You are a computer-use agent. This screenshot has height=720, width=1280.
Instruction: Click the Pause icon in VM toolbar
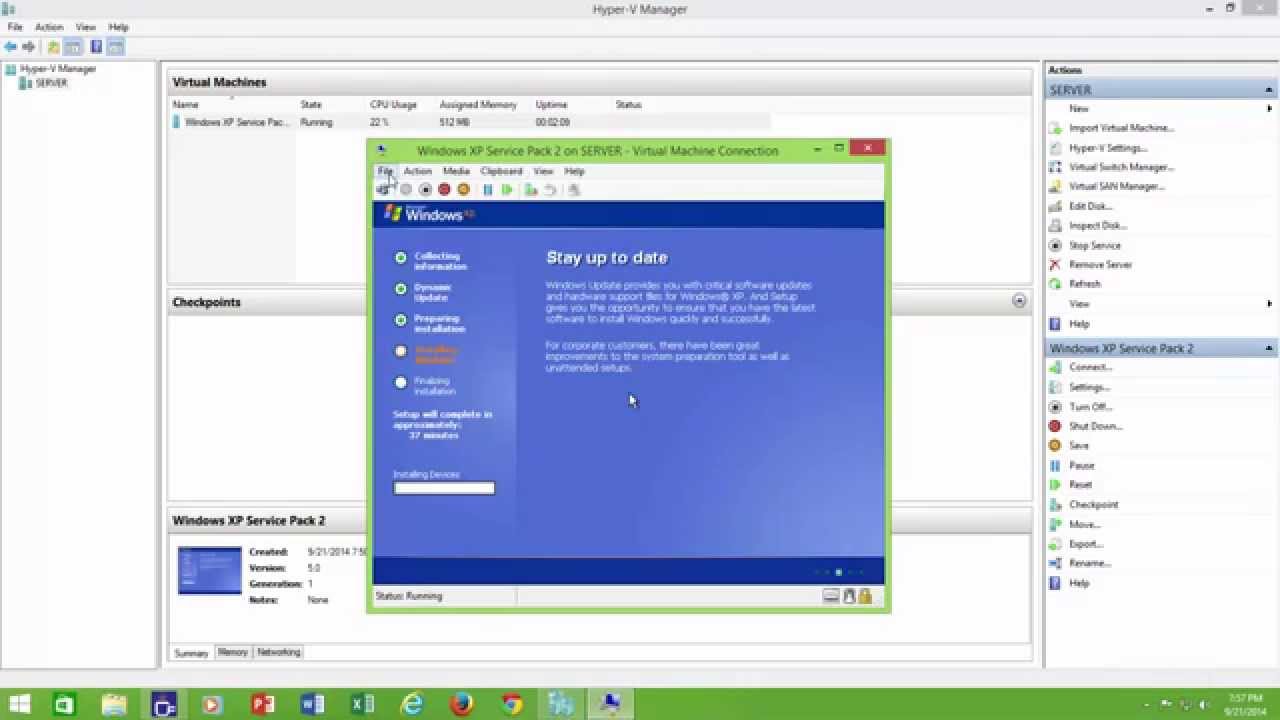(x=488, y=189)
